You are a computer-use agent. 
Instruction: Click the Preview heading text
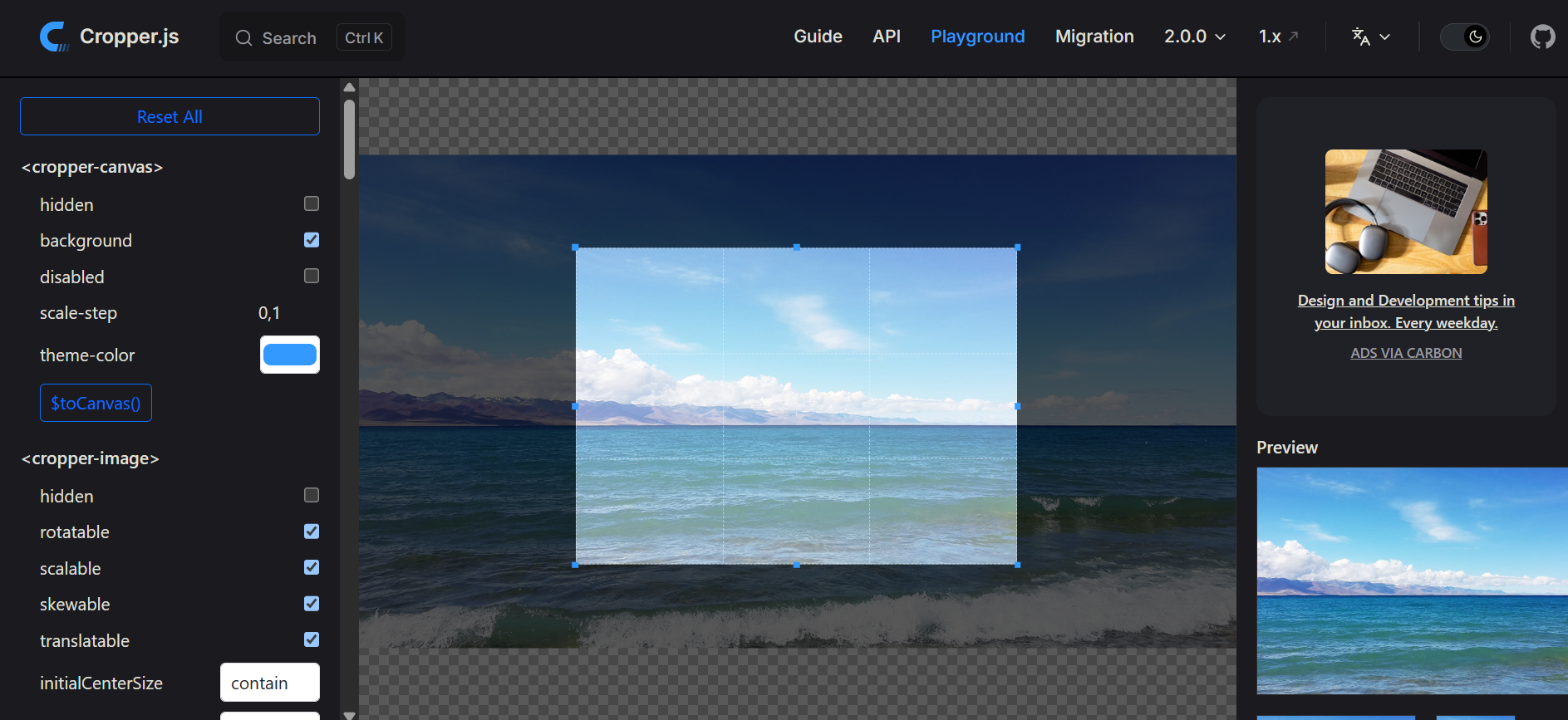click(x=1287, y=448)
